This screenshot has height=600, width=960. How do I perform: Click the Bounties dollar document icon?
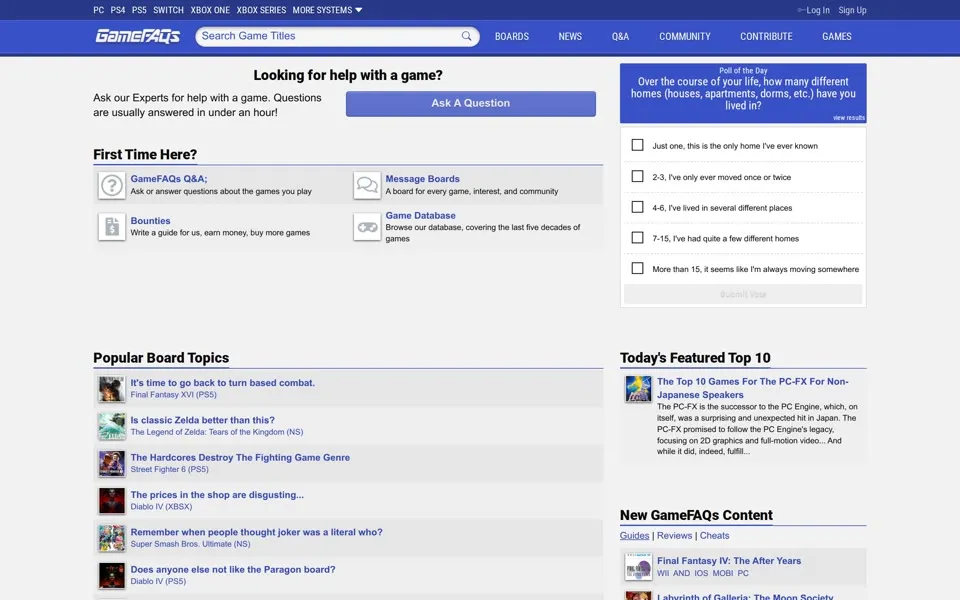(x=111, y=227)
